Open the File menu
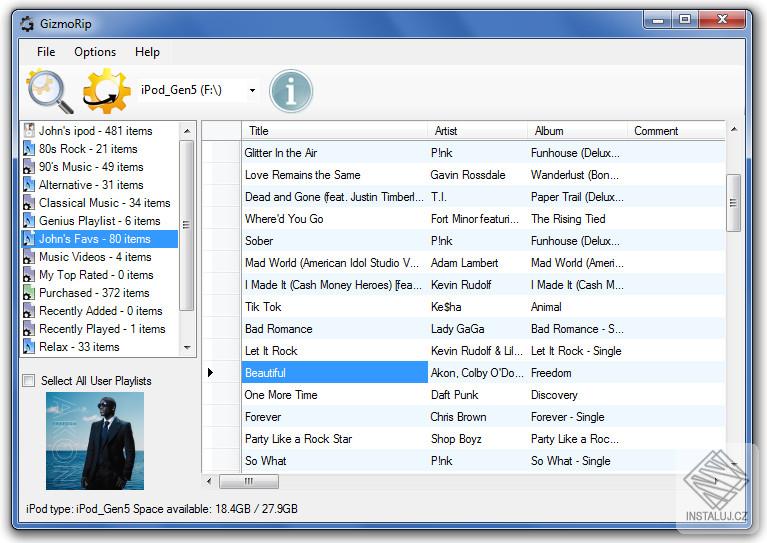767x543 pixels. click(x=46, y=52)
